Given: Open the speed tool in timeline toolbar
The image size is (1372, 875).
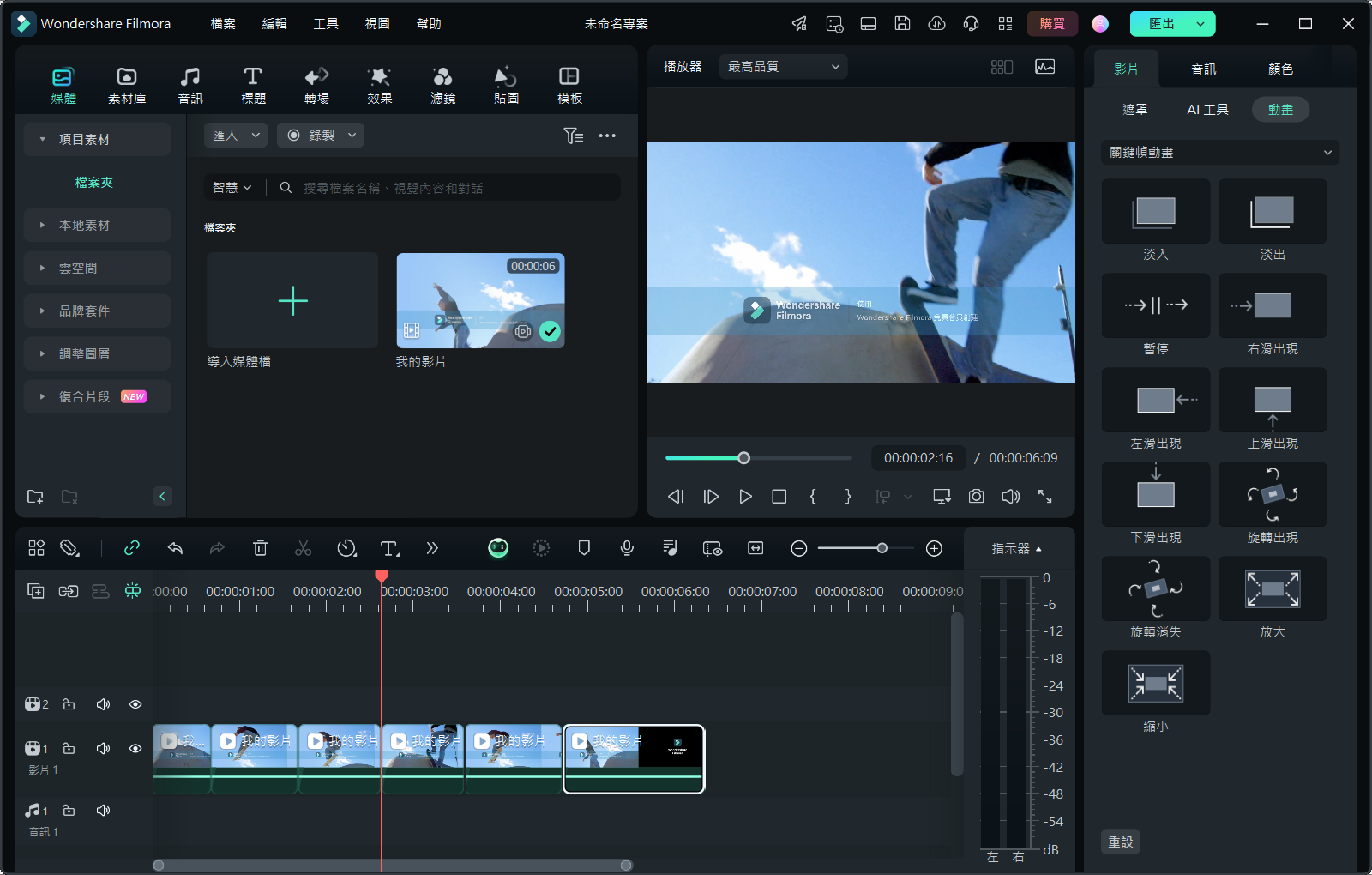Looking at the screenshot, I should click(346, 548).
